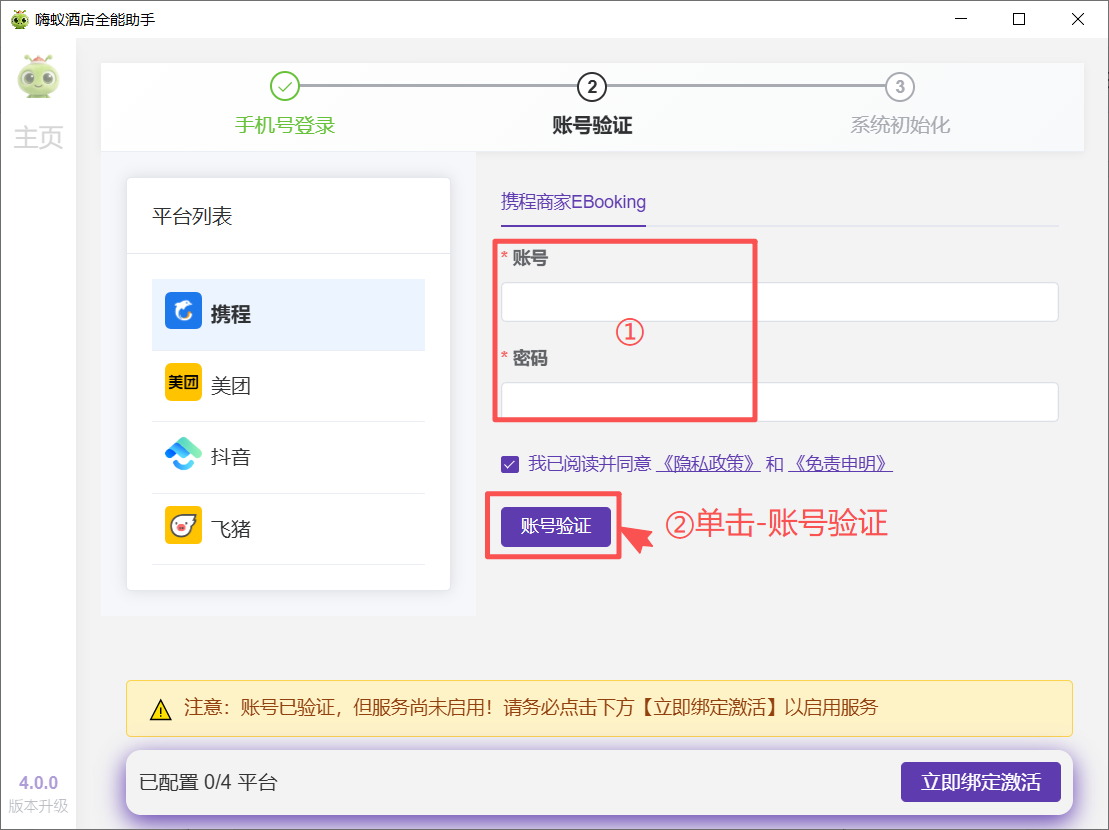
Task: Select the 美团 (Meituan) platform icon
Action: pyautogui.click(x=182, y=383)
